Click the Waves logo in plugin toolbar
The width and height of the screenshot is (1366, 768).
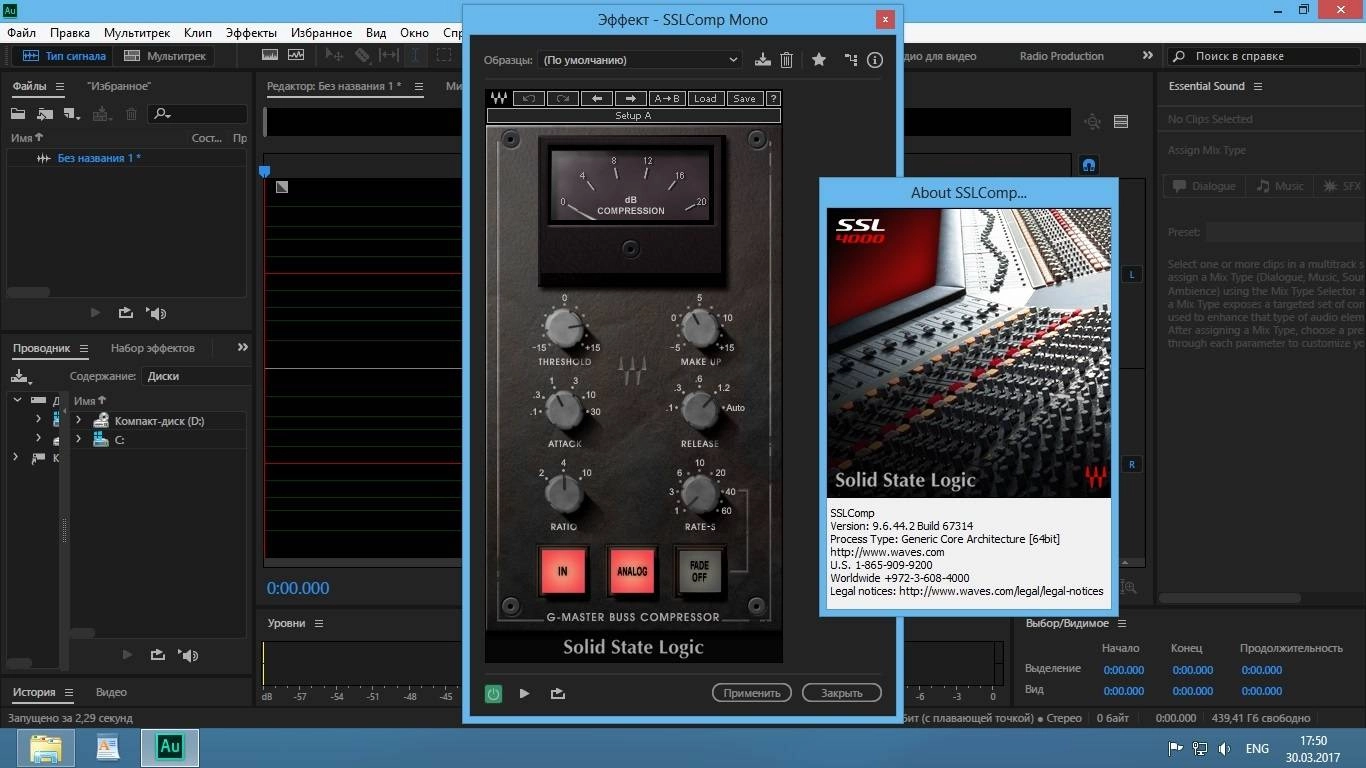tap(498, 98)
